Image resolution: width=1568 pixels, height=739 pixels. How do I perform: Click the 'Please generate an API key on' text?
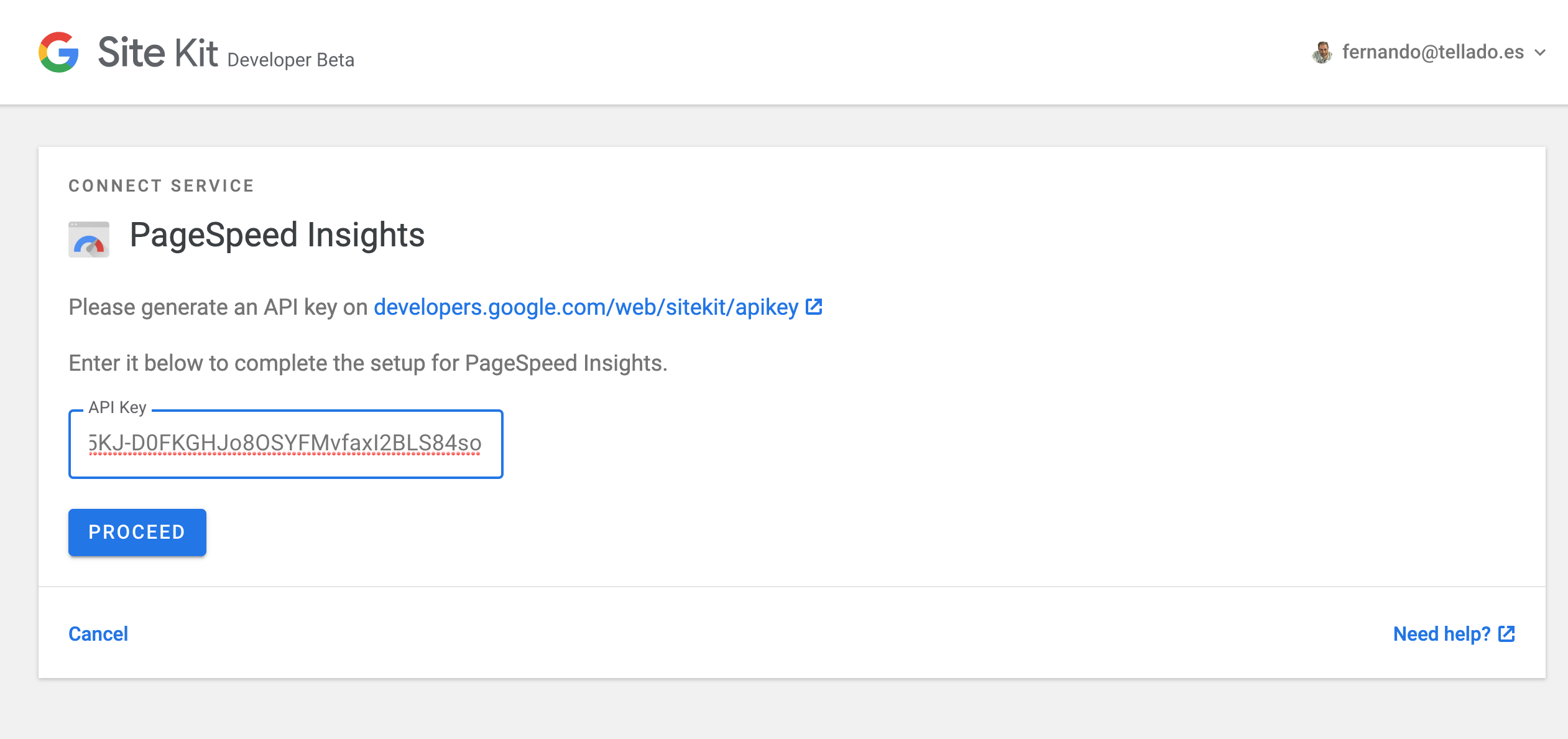[x=218, y=307]
